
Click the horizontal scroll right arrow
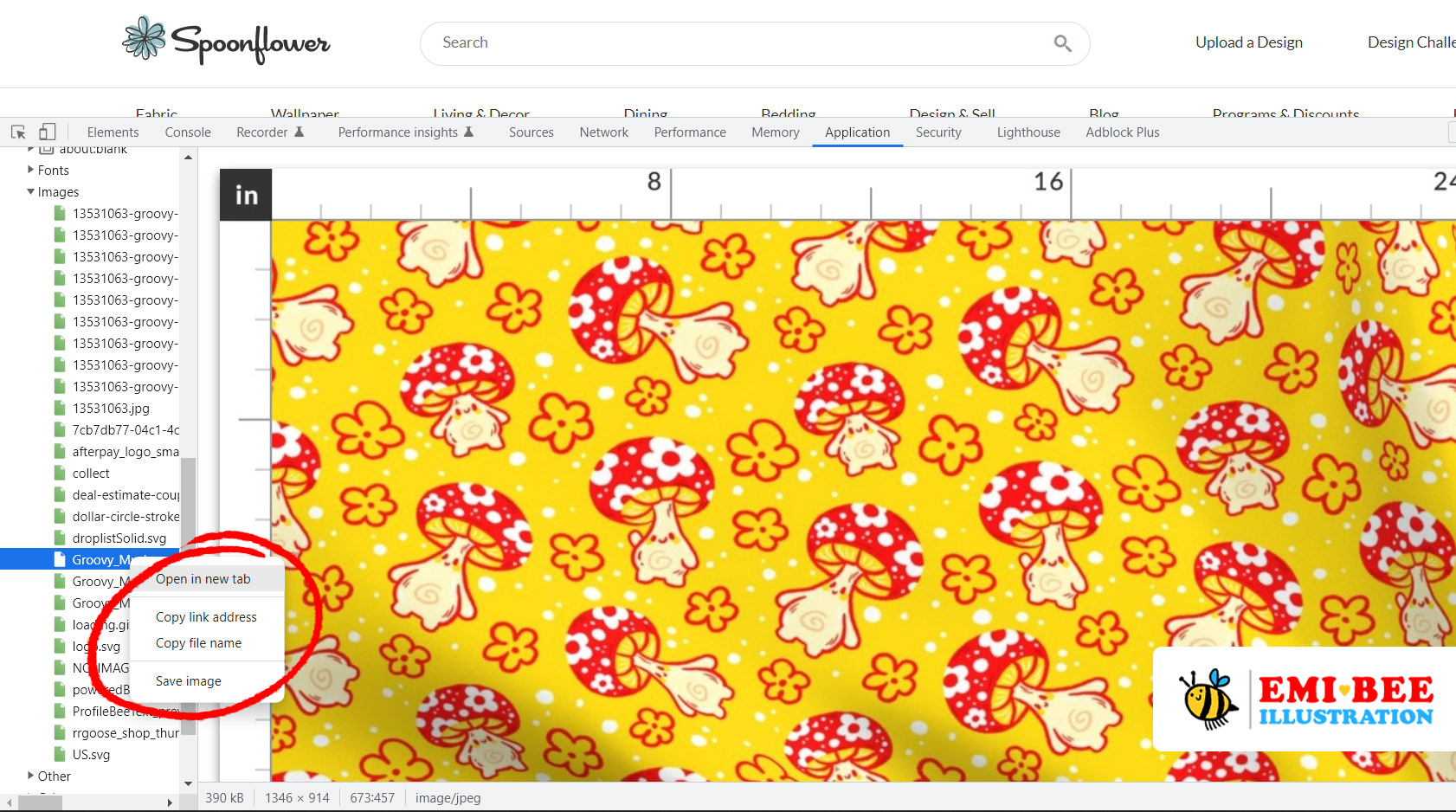(170, 802)
